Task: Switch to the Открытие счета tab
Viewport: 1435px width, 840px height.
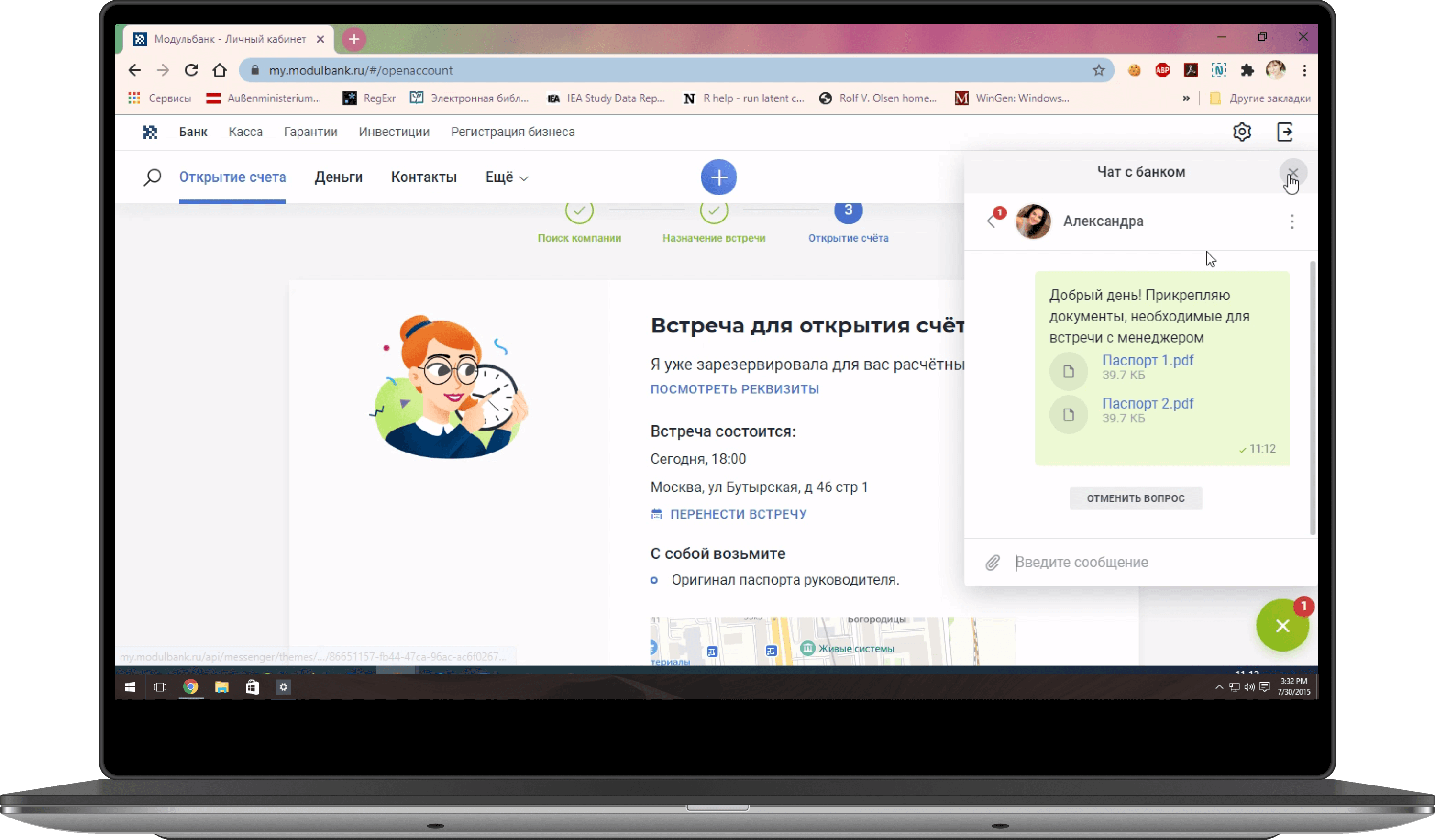Action: click(x=232, y=177)
